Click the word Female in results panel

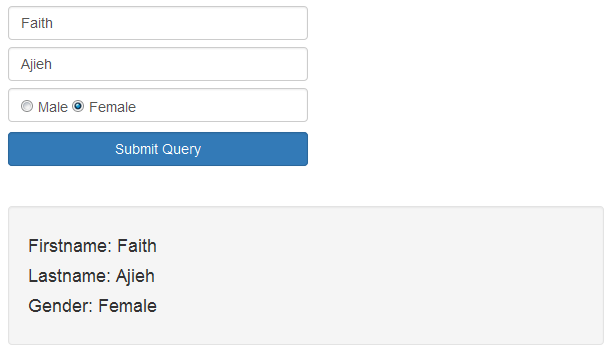pyautogui.click(x=127, y=306)
